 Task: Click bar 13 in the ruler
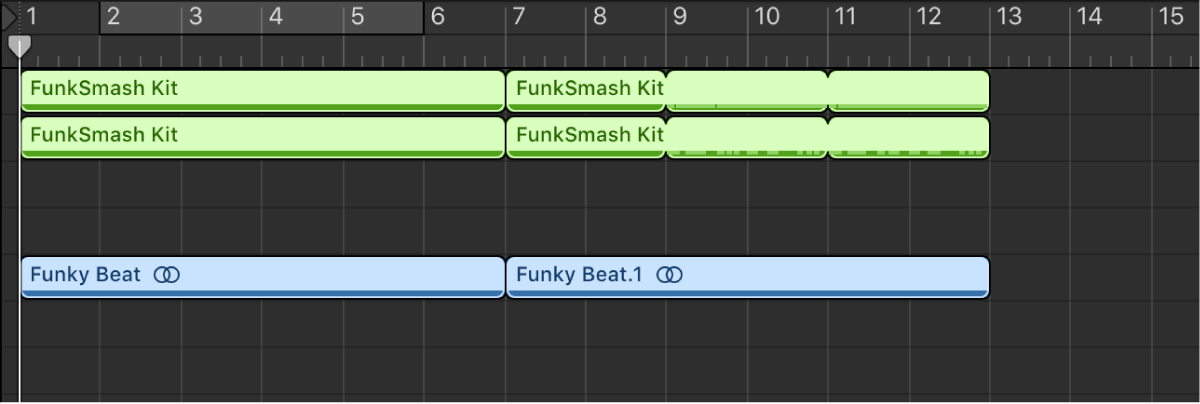1007,17
